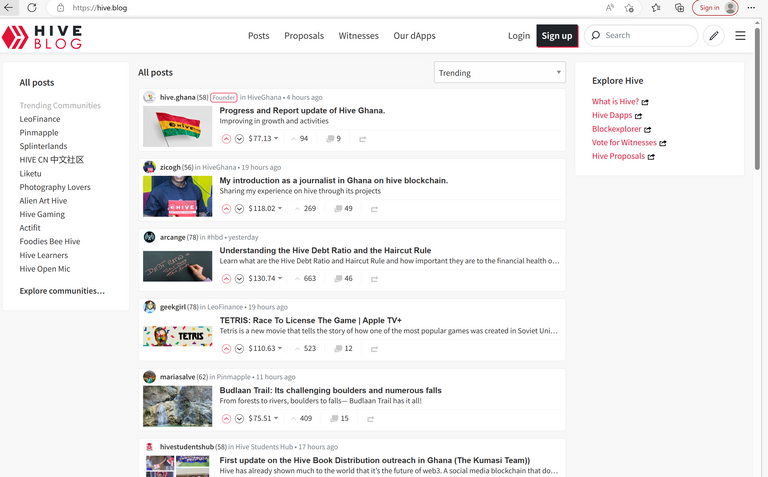Screen dimensions: 768x477
Task: Downvote the Hive Debt Ratio post
Action: 239,279
